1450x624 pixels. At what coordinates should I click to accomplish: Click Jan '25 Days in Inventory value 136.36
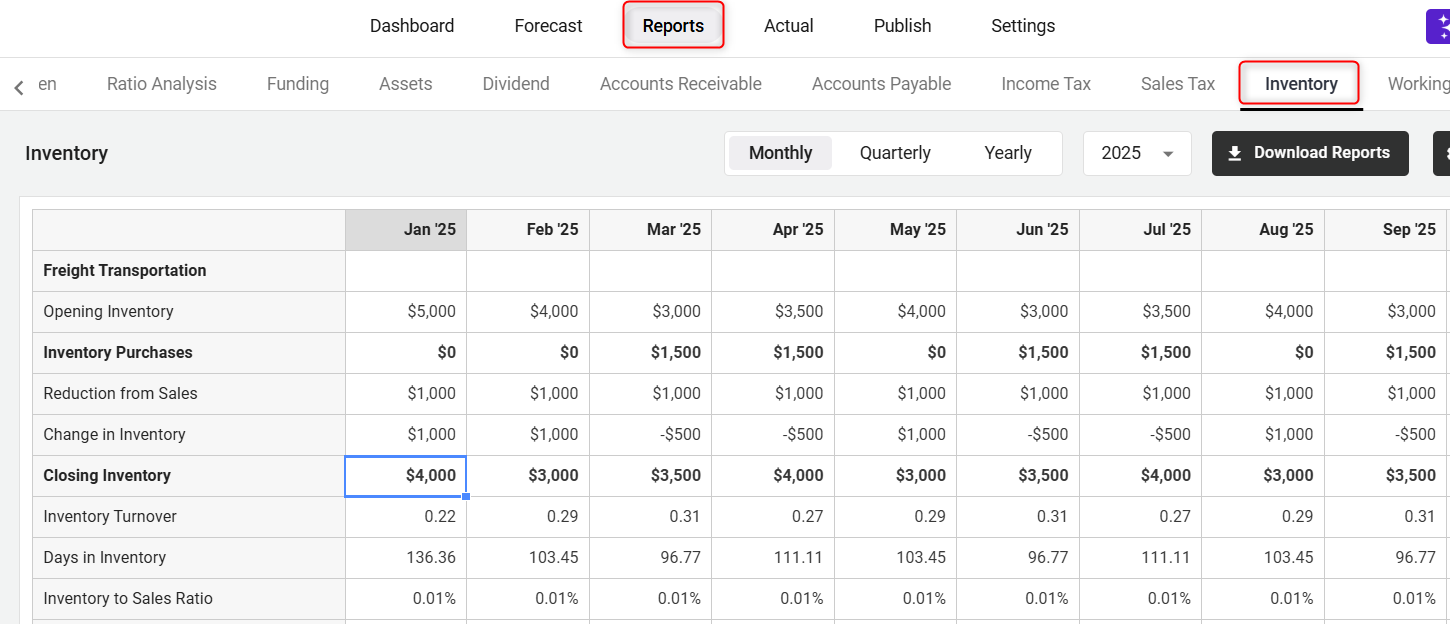pos(406,558)
